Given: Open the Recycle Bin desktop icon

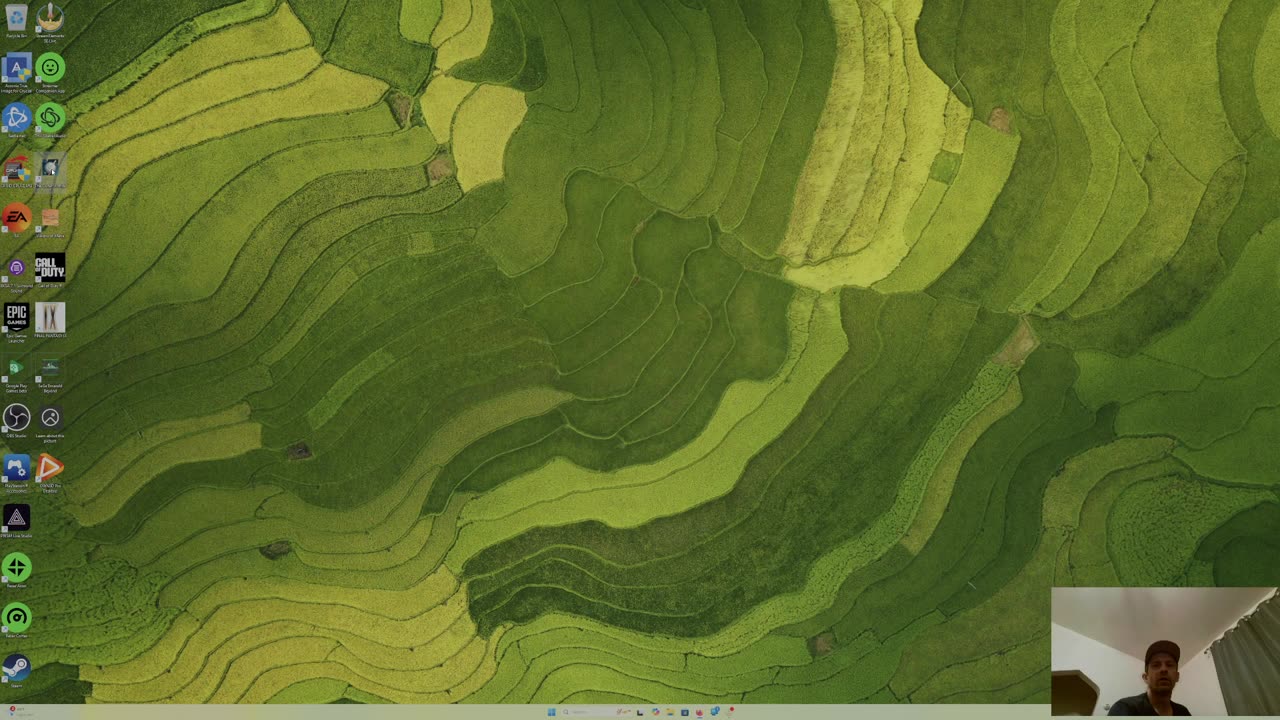Looking at the screenshot, I should [x=16, y=20].
